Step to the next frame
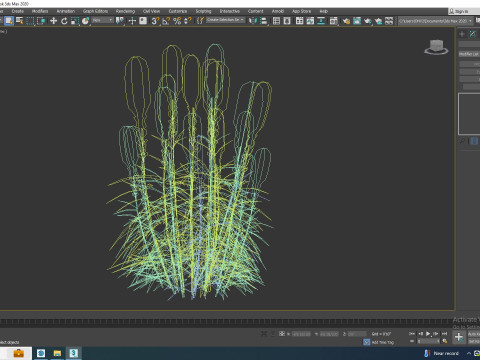 coord(436,333)
